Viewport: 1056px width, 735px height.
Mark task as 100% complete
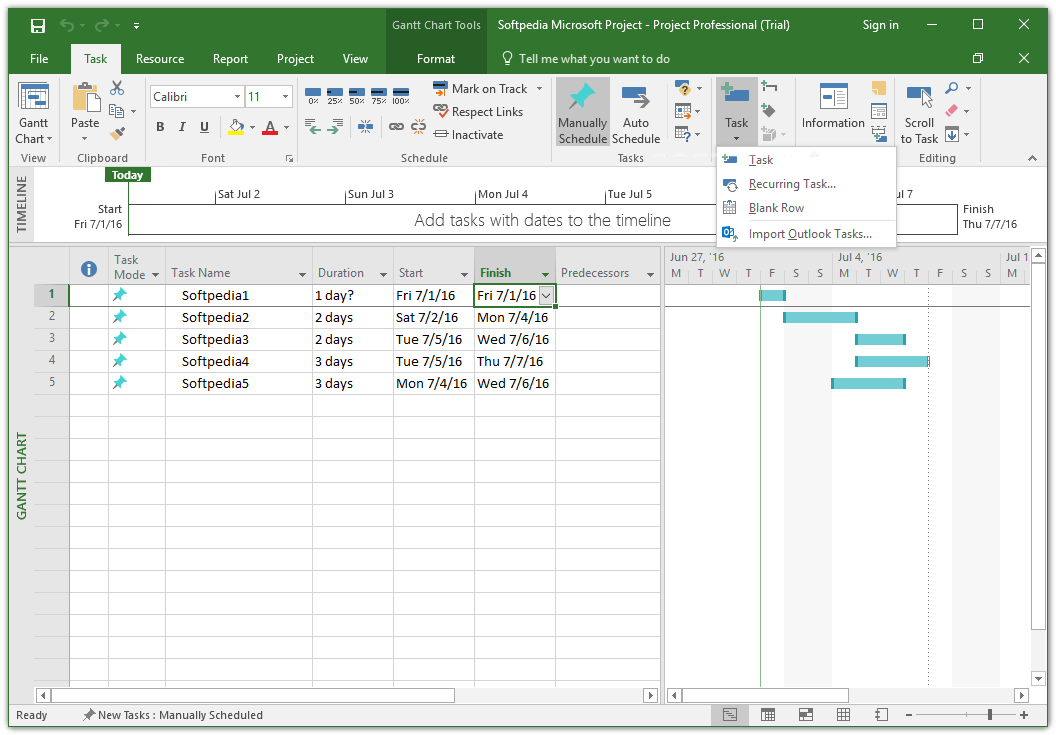[x=401, y=96]
